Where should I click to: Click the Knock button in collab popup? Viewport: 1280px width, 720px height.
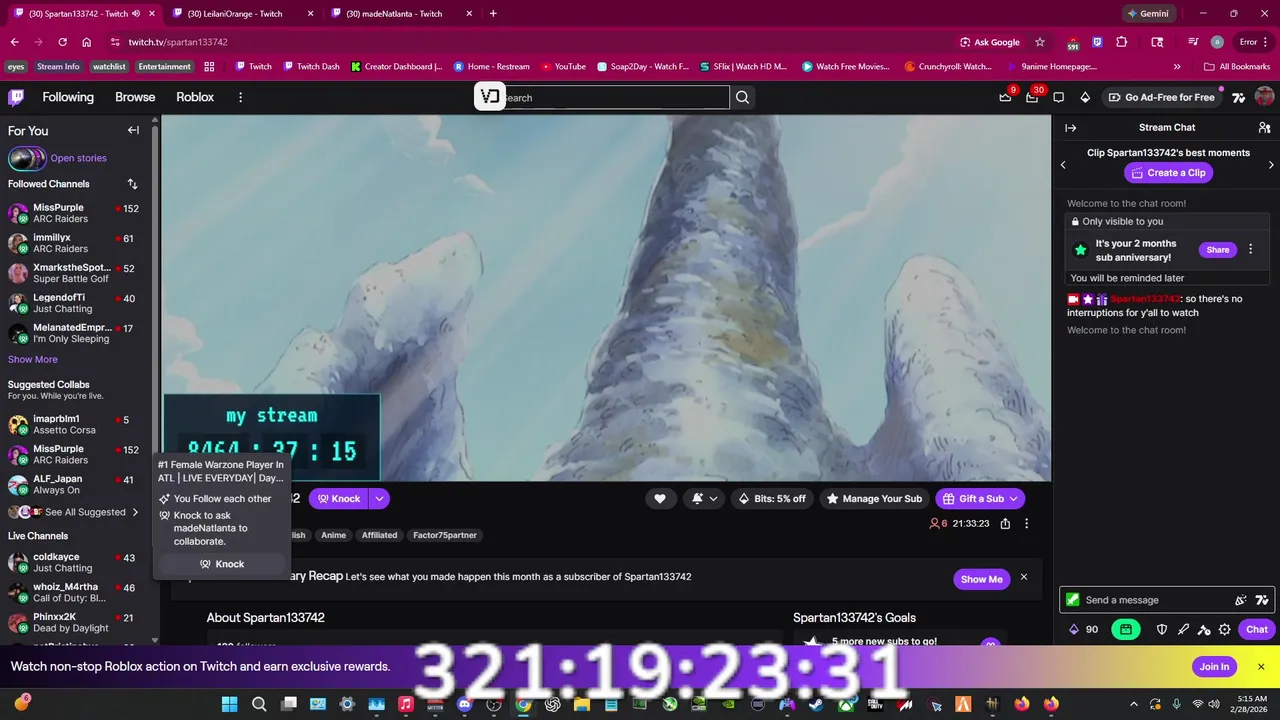click(x=221, y=564)
